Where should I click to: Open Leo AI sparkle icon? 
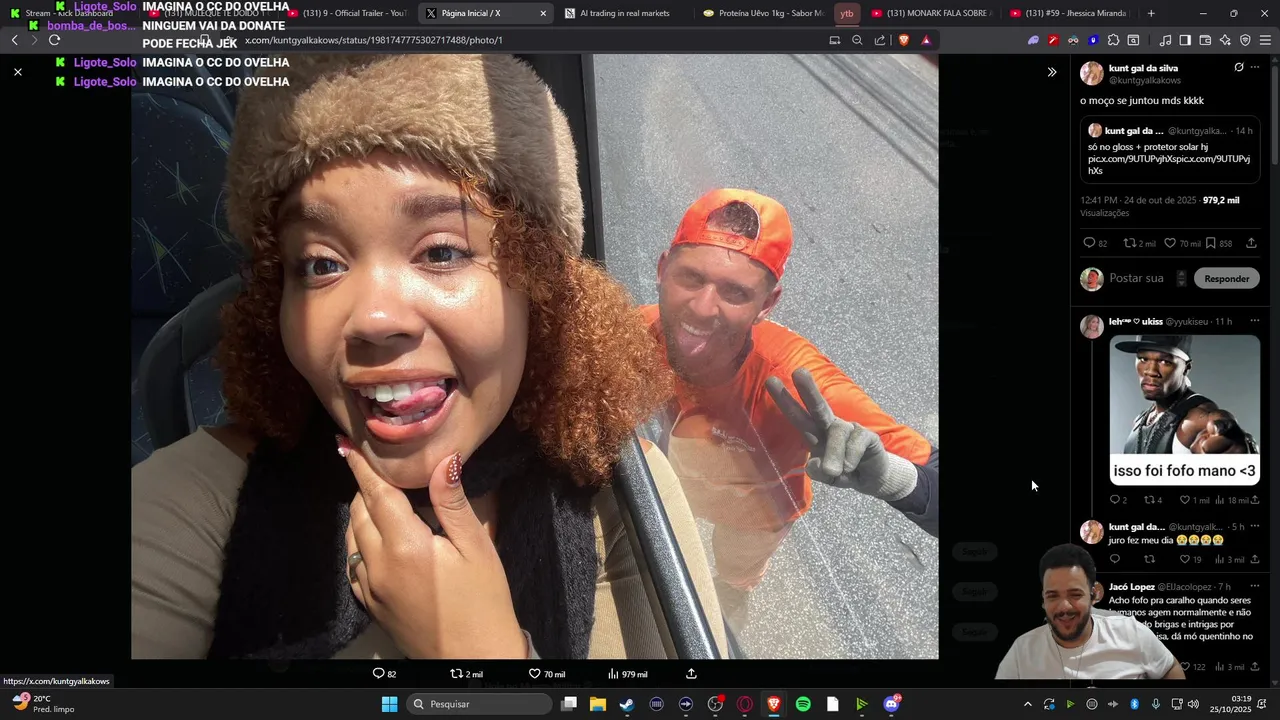1225,40
